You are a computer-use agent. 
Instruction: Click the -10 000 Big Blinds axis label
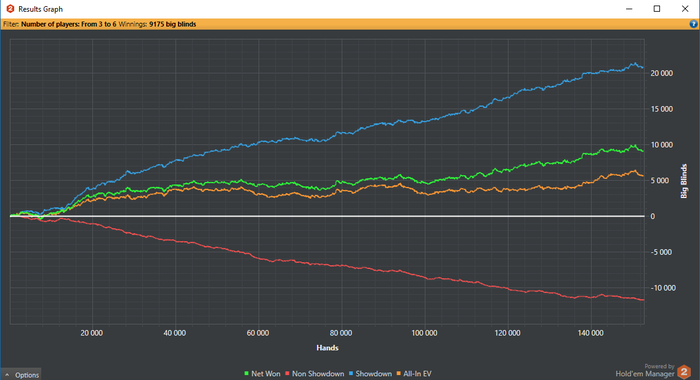(663, 288)
